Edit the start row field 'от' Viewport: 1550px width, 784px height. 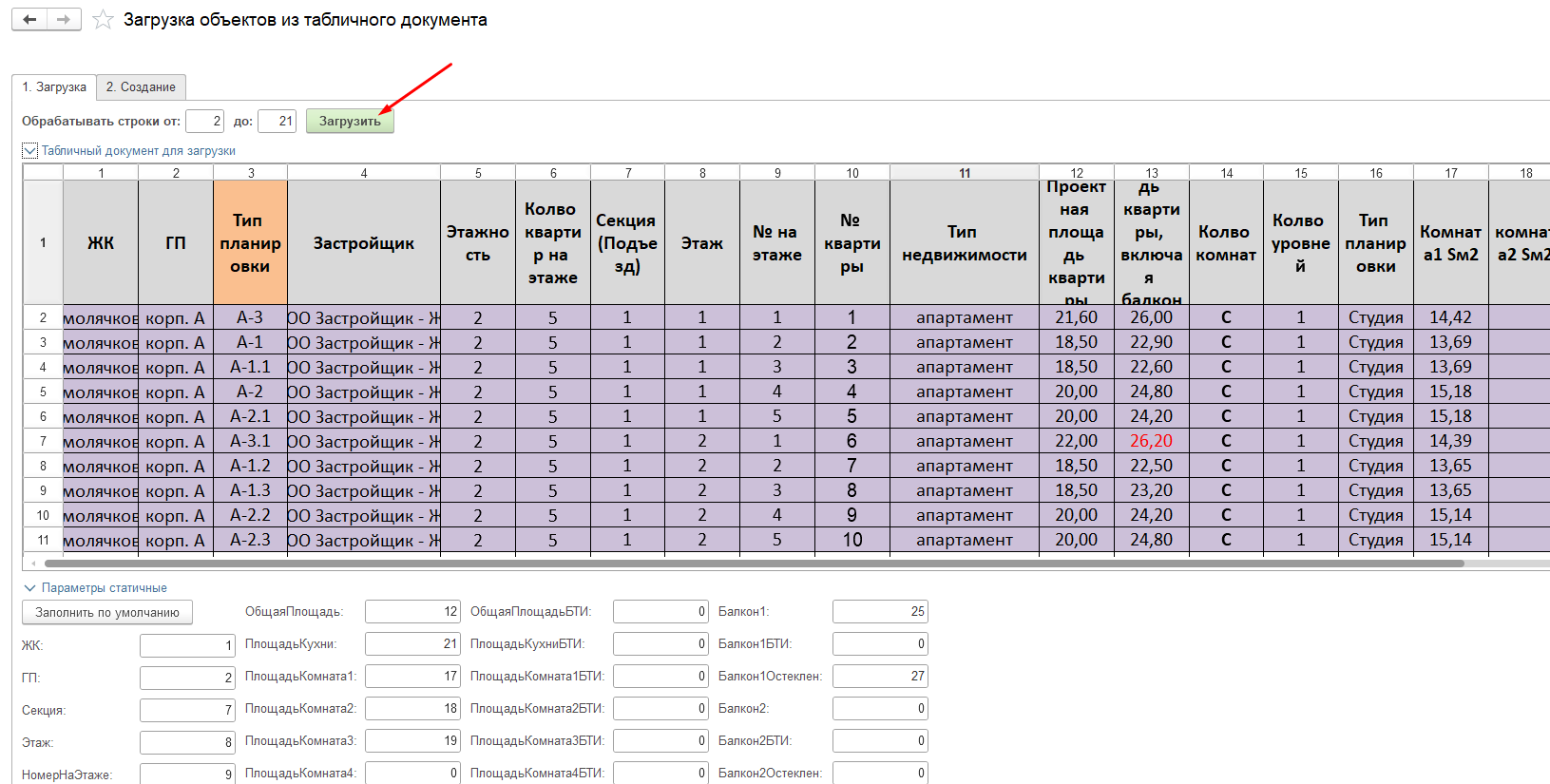pos(204,121)
